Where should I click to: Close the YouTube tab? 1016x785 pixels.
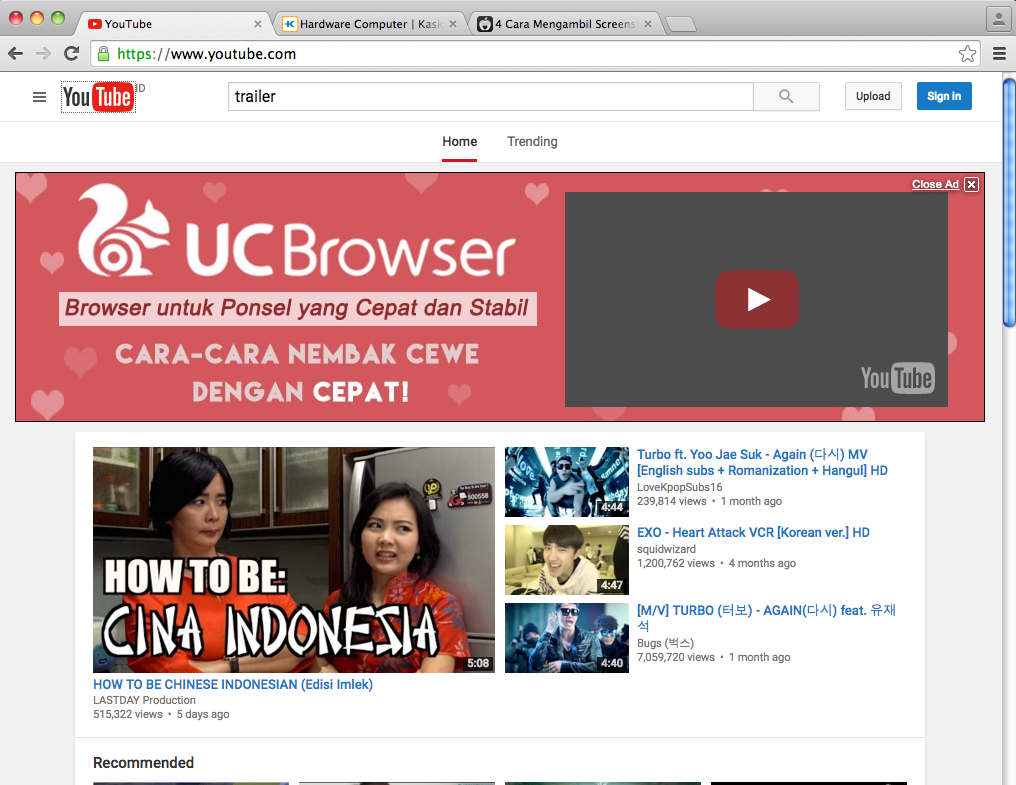(258, 24)
